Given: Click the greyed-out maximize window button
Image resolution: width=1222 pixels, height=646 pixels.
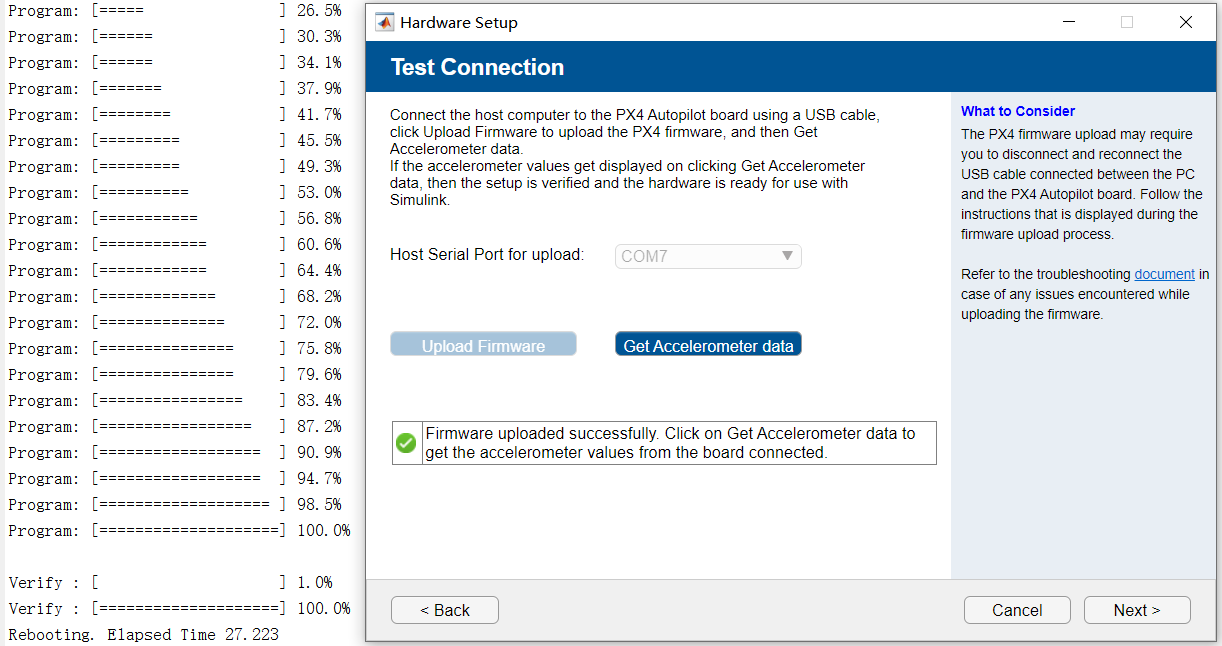Looking at the screenshot, I should click(x=1127, y=22).
